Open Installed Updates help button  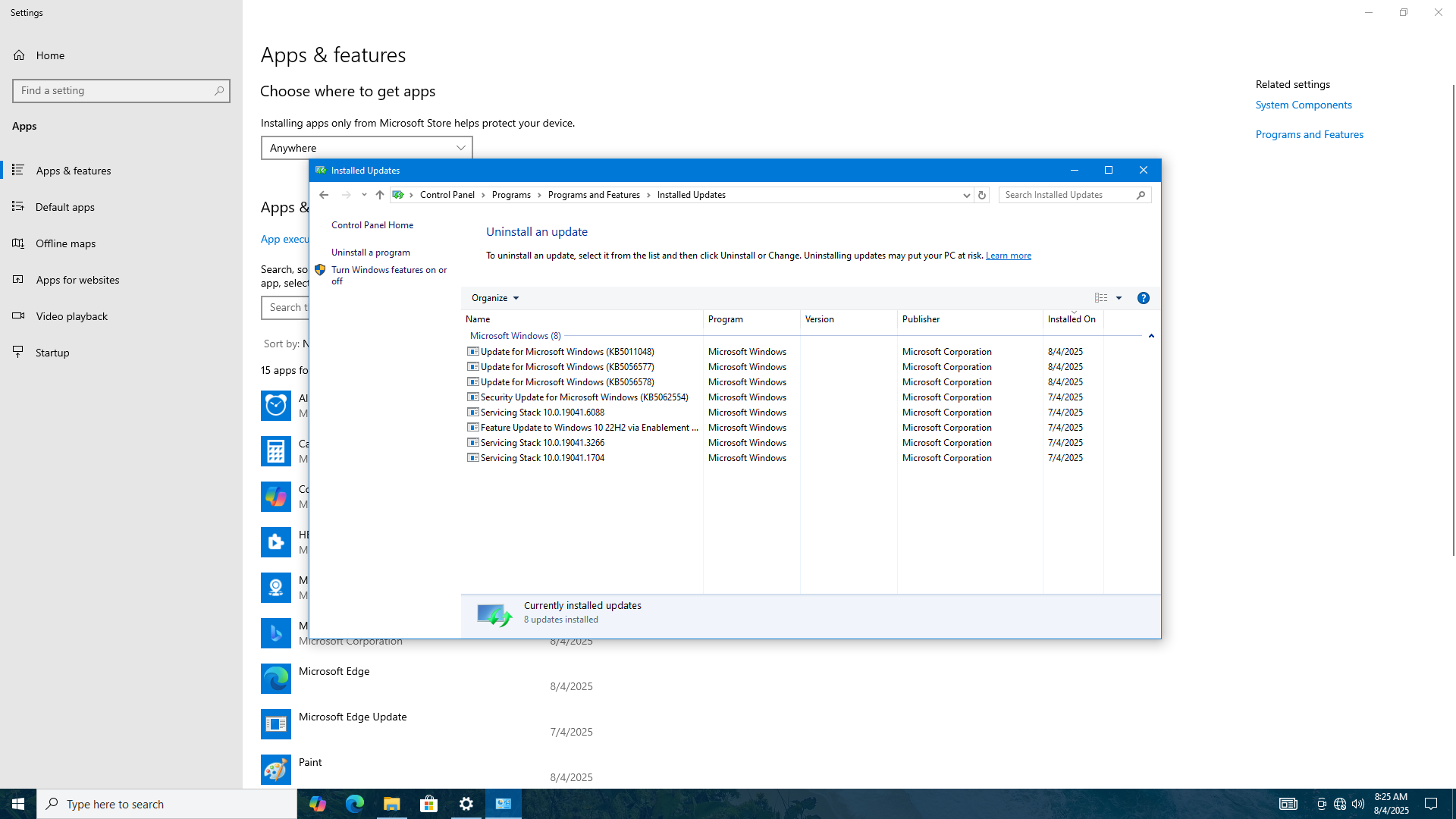click(x=1144, y=298)
